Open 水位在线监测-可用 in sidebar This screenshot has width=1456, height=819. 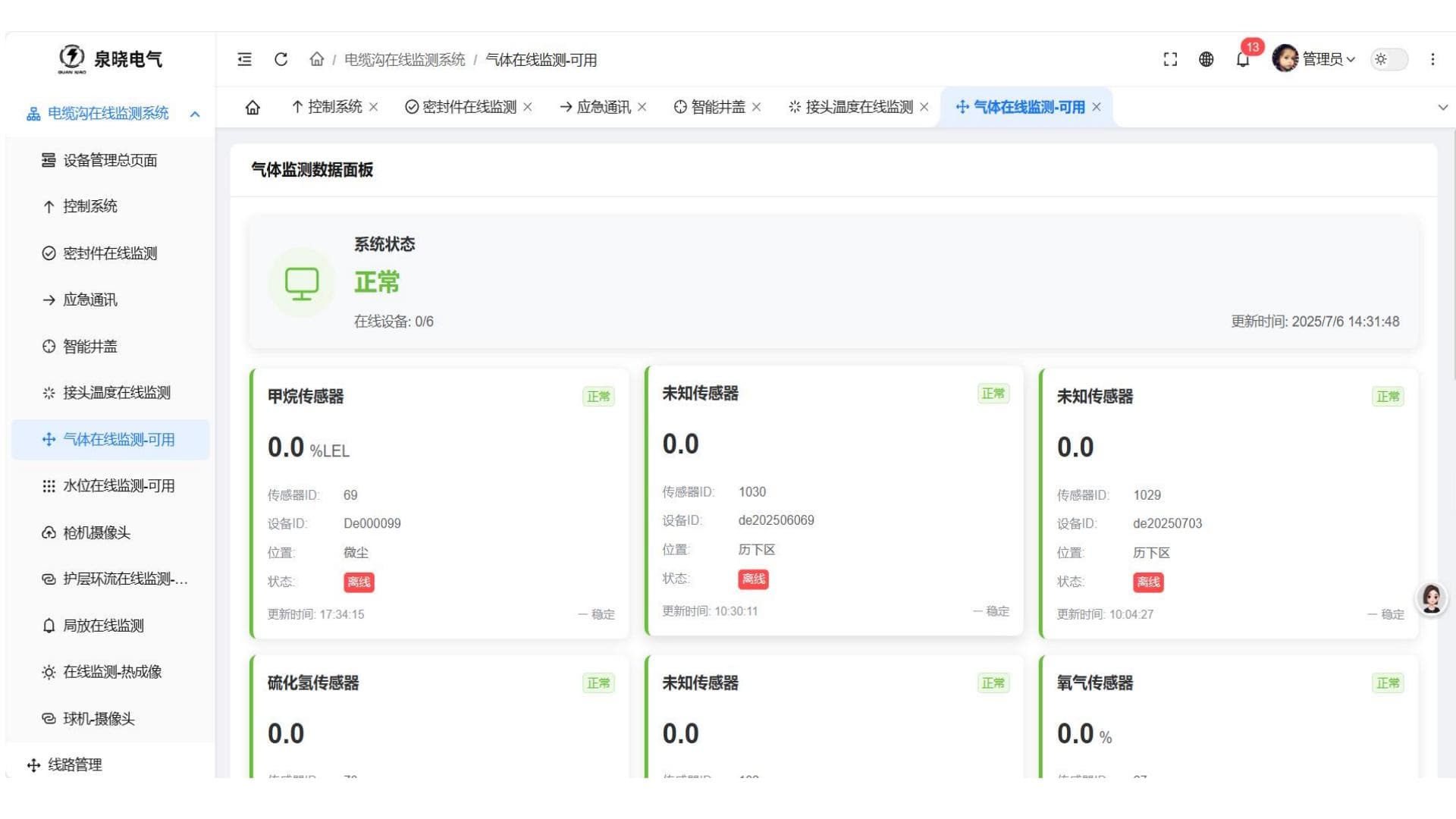[x=110, y=486]
